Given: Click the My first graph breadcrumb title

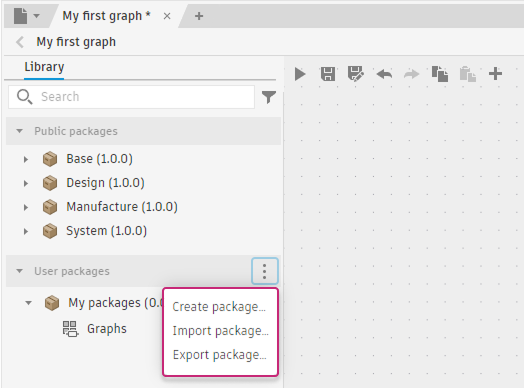Looking at the screenshot, I should pyautogui.click(x=76, y=42).
